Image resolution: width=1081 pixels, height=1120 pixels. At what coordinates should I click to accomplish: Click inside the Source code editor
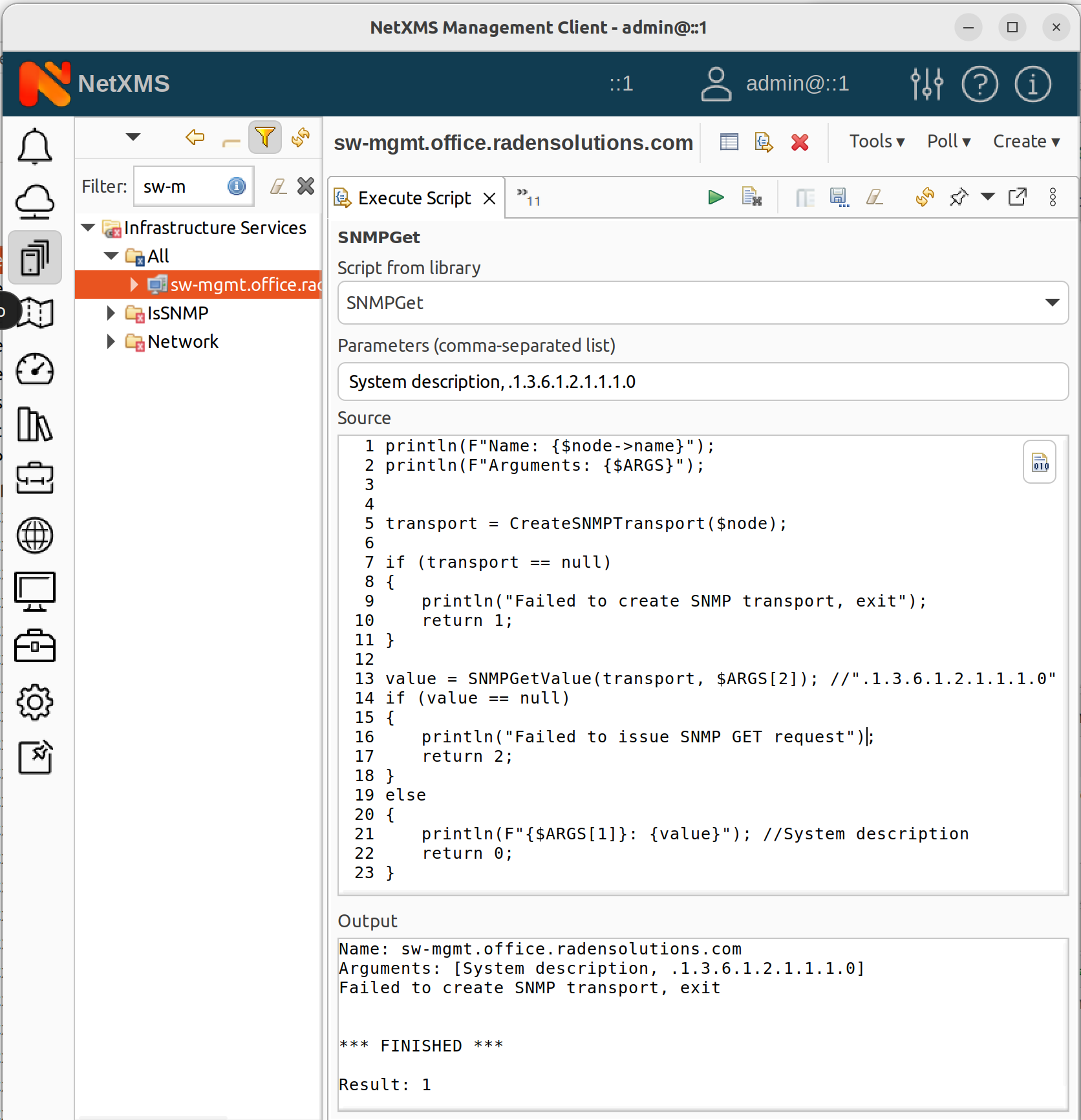click(x=703, y=665)
